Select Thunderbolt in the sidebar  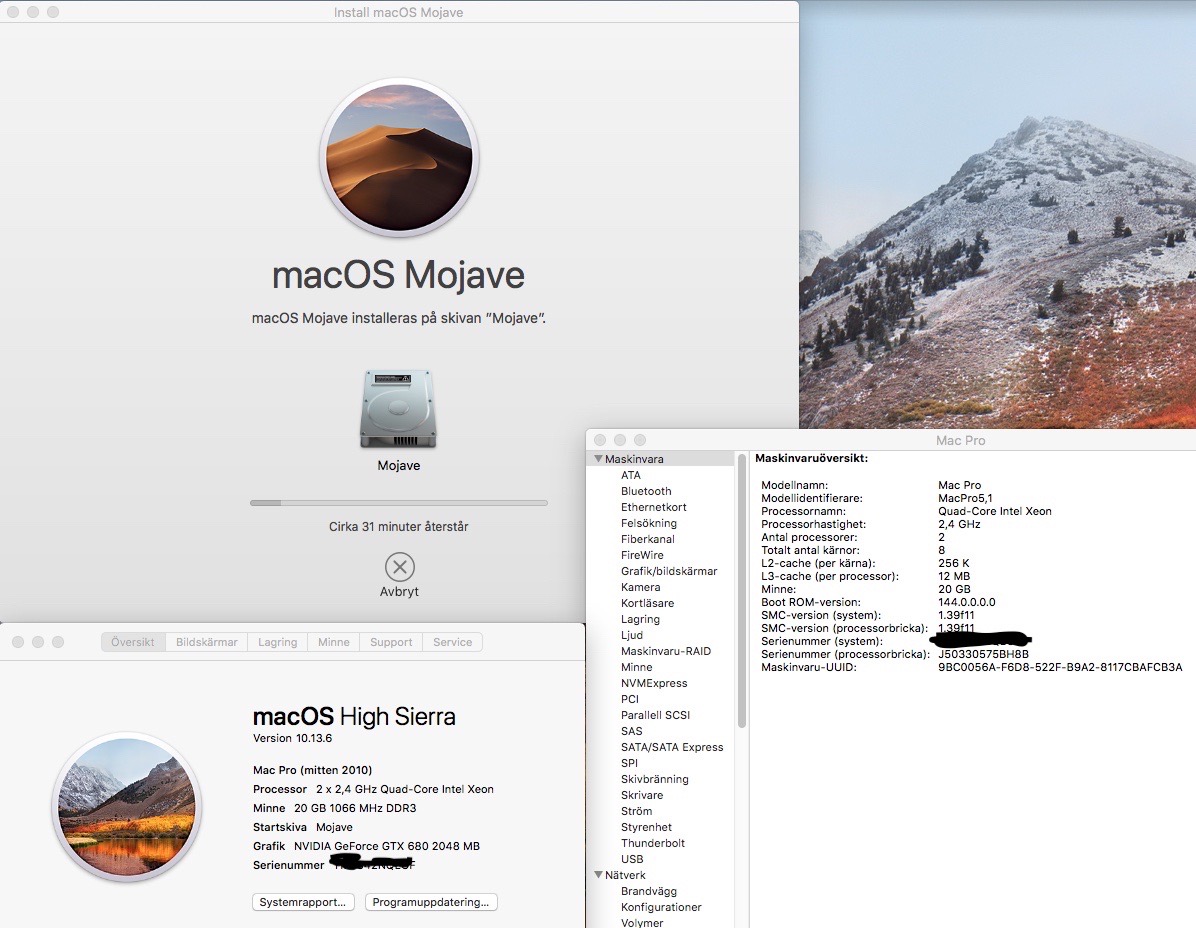(x=653, y=843)
